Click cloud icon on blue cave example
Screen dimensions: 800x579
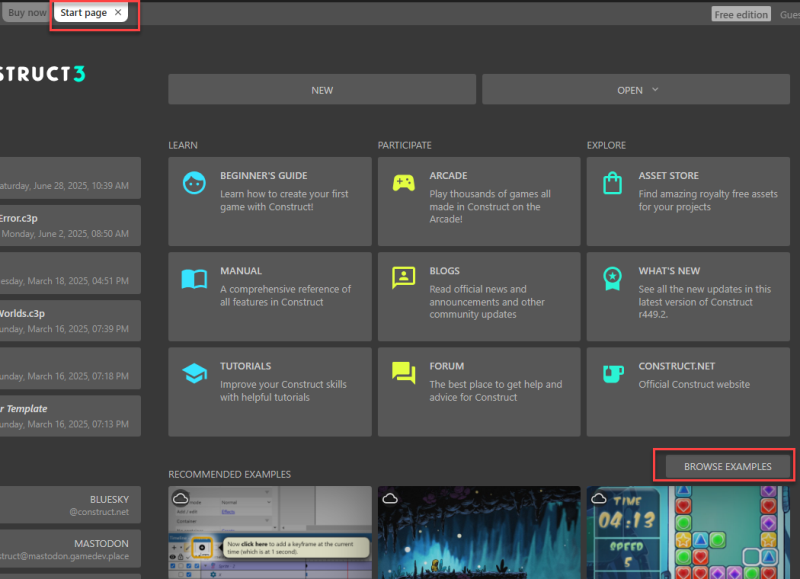[390, 498]
